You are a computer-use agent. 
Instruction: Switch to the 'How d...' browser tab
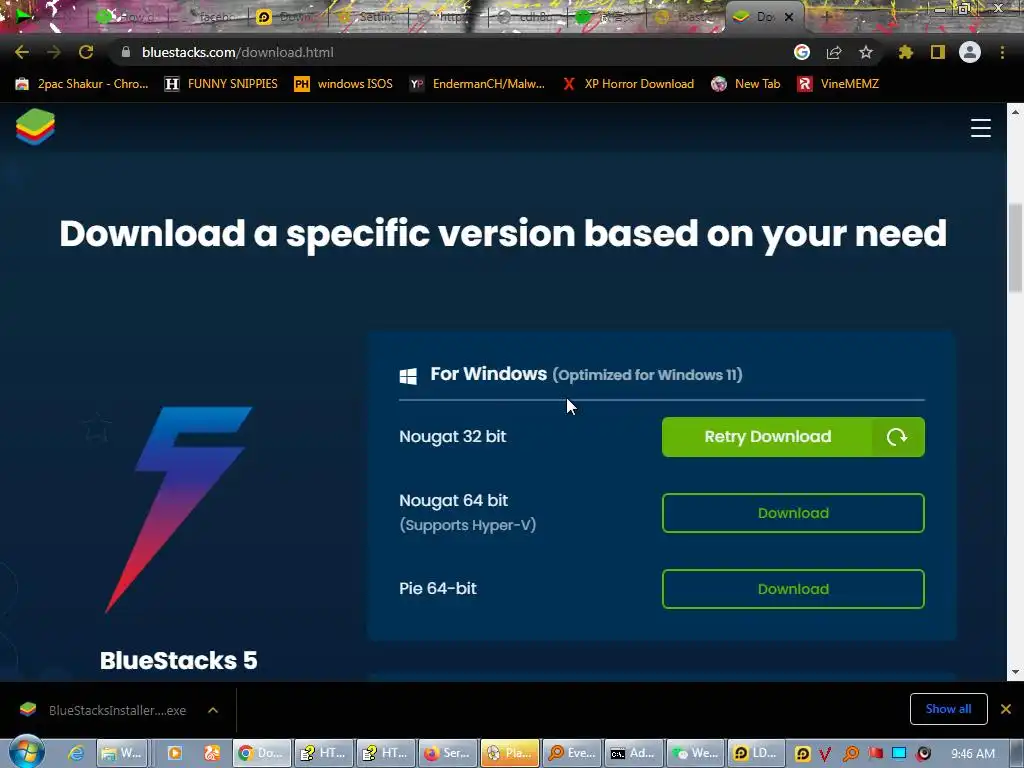coord(131,17)
